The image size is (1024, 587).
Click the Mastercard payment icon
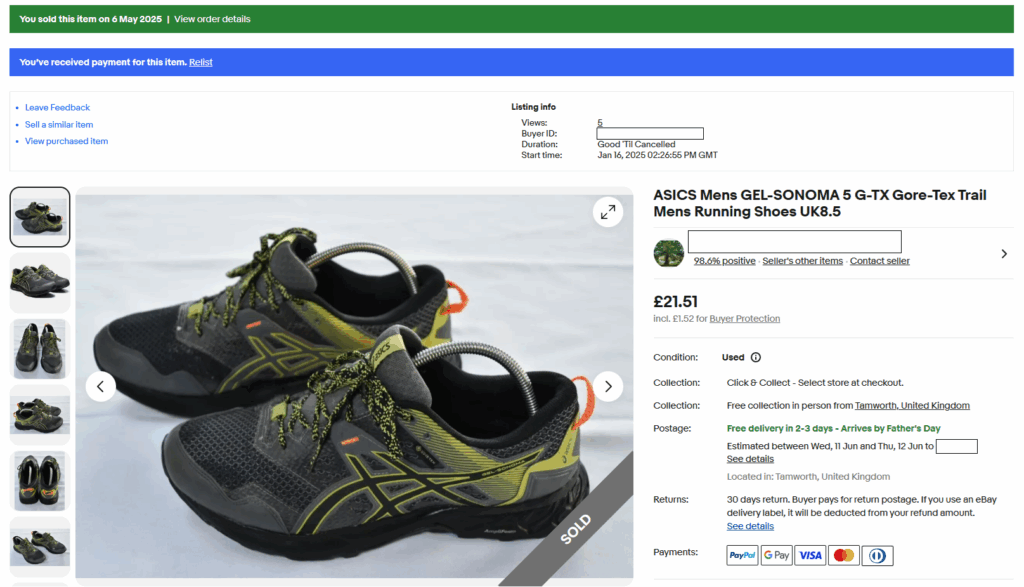click(x=844, y=556)
